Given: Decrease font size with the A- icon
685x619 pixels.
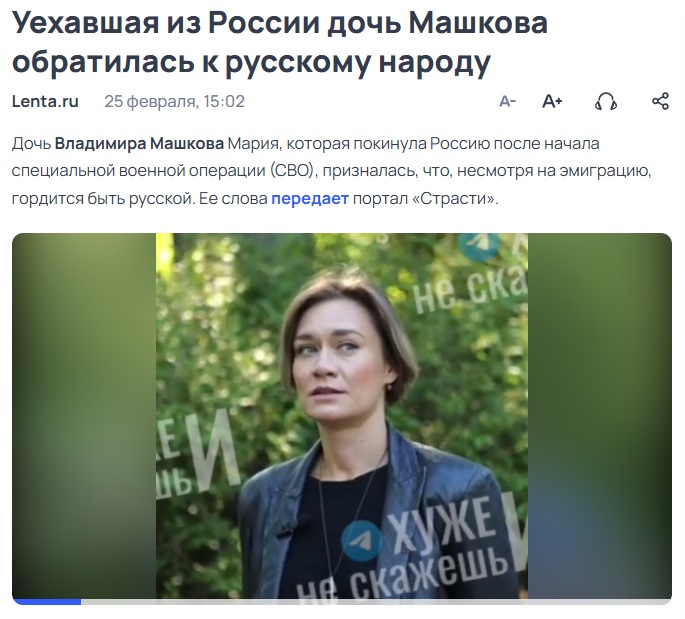Looking at the screenshot, I should pos(507,101).
